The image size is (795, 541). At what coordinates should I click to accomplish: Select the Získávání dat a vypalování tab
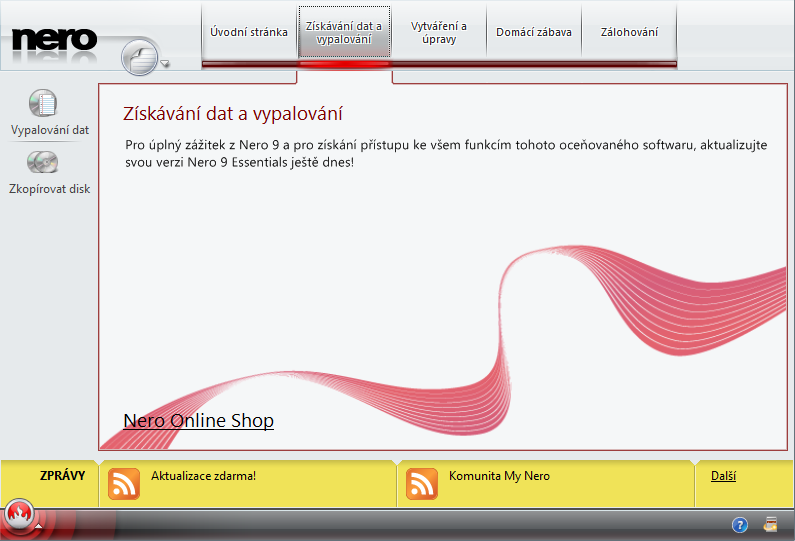point(344,32)
